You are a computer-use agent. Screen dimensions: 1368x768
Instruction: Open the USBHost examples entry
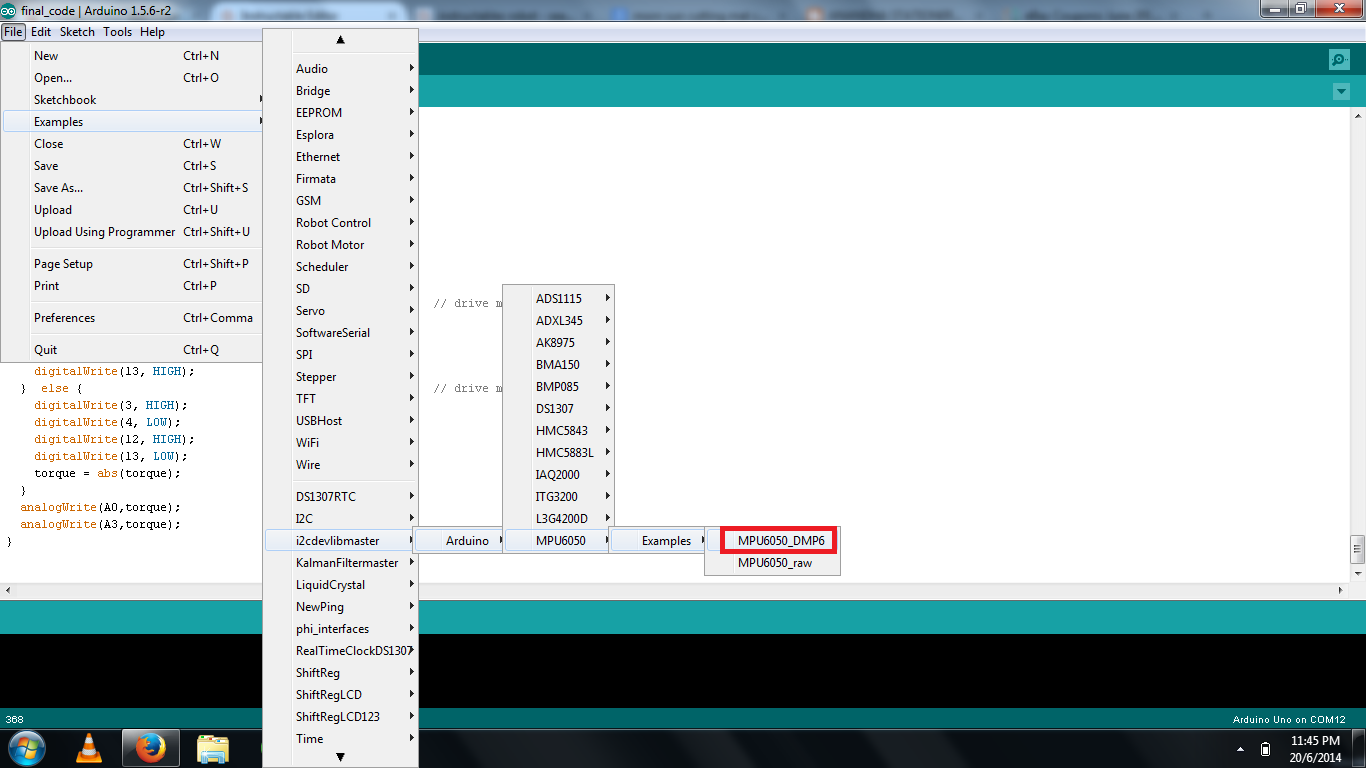(341, 421)
